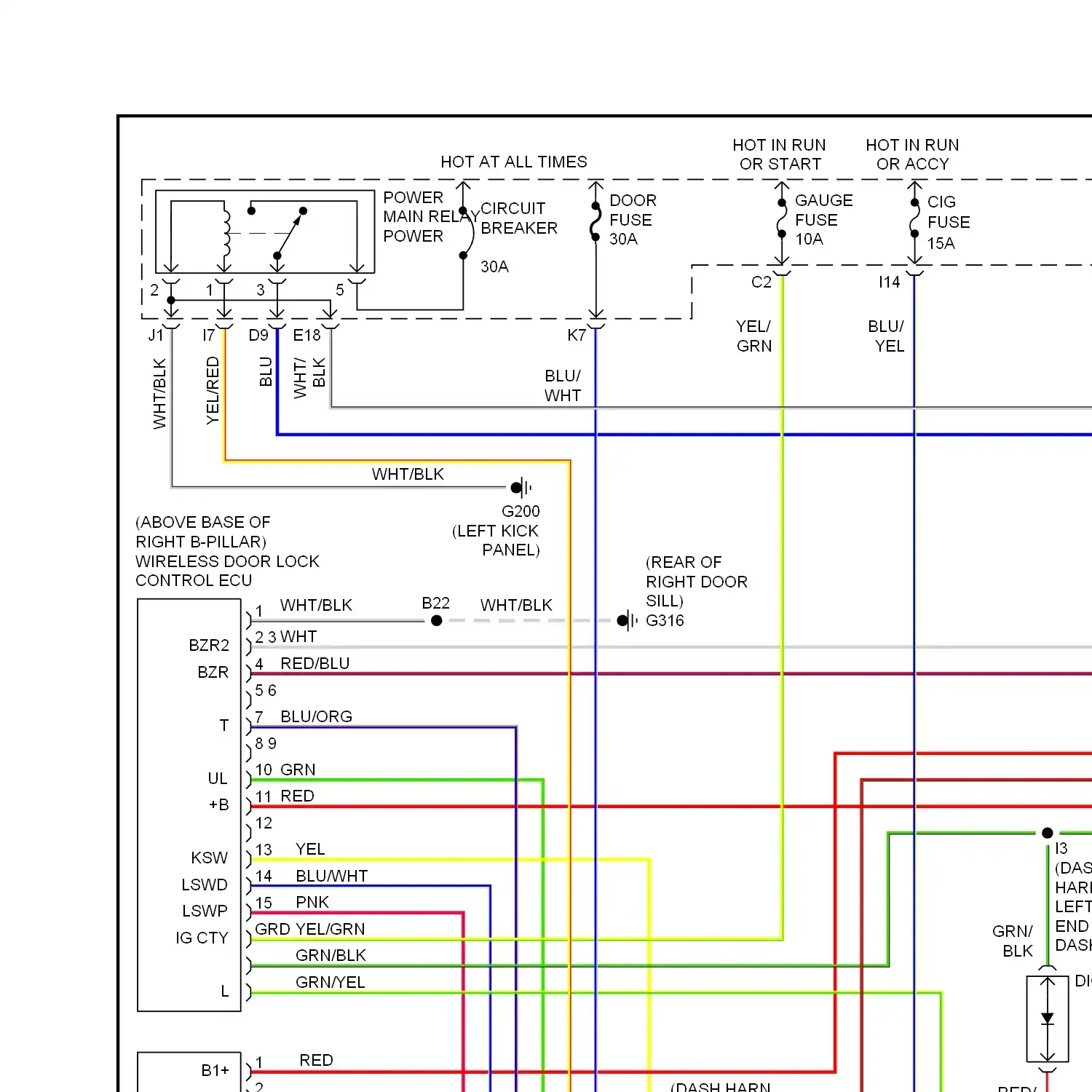Screen dimensions: 1092x1092
Task: Select connector label C2
Action: [x=761, y=282]
